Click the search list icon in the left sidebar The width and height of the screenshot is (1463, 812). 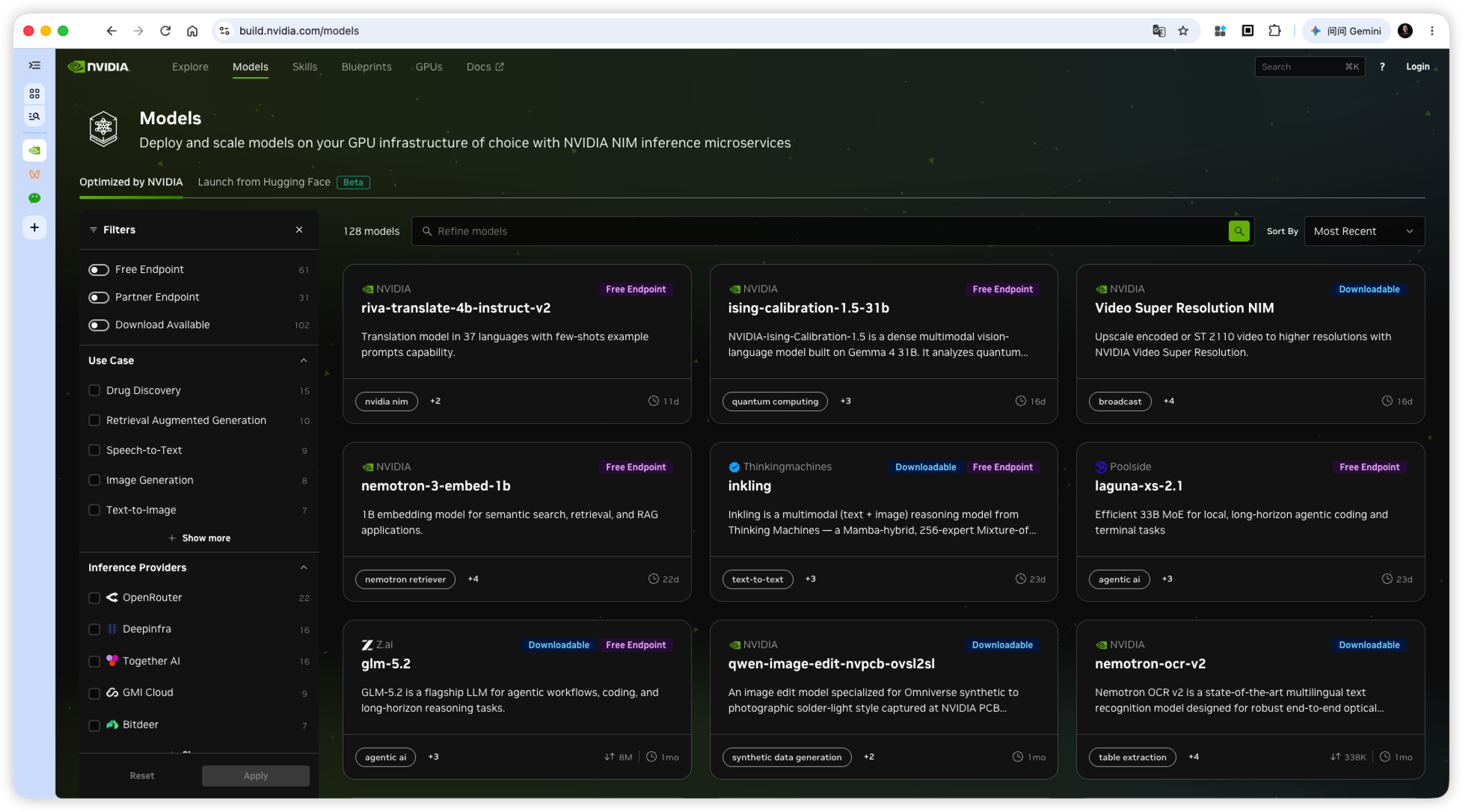coord(34,117)
